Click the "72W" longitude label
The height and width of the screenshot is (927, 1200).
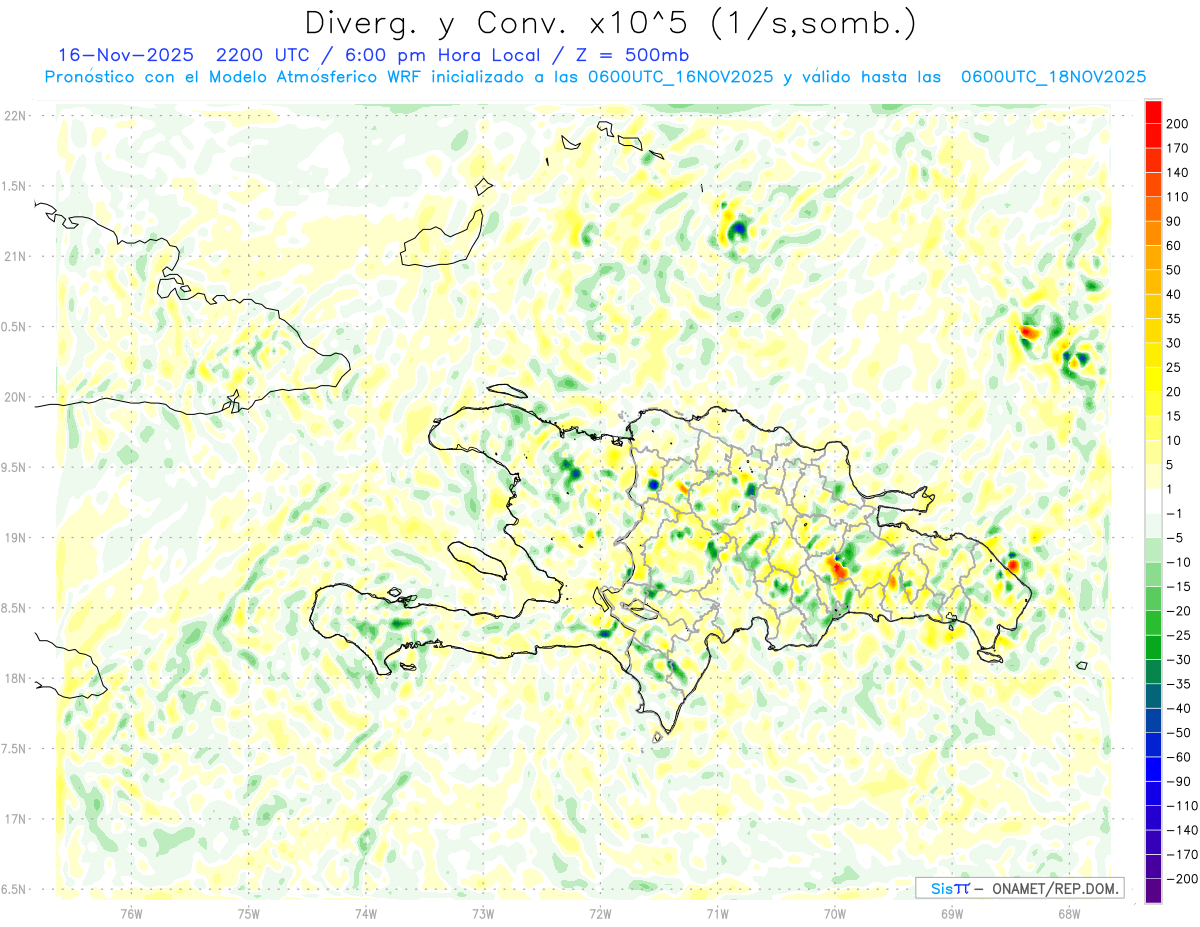(x=600, y=912)
